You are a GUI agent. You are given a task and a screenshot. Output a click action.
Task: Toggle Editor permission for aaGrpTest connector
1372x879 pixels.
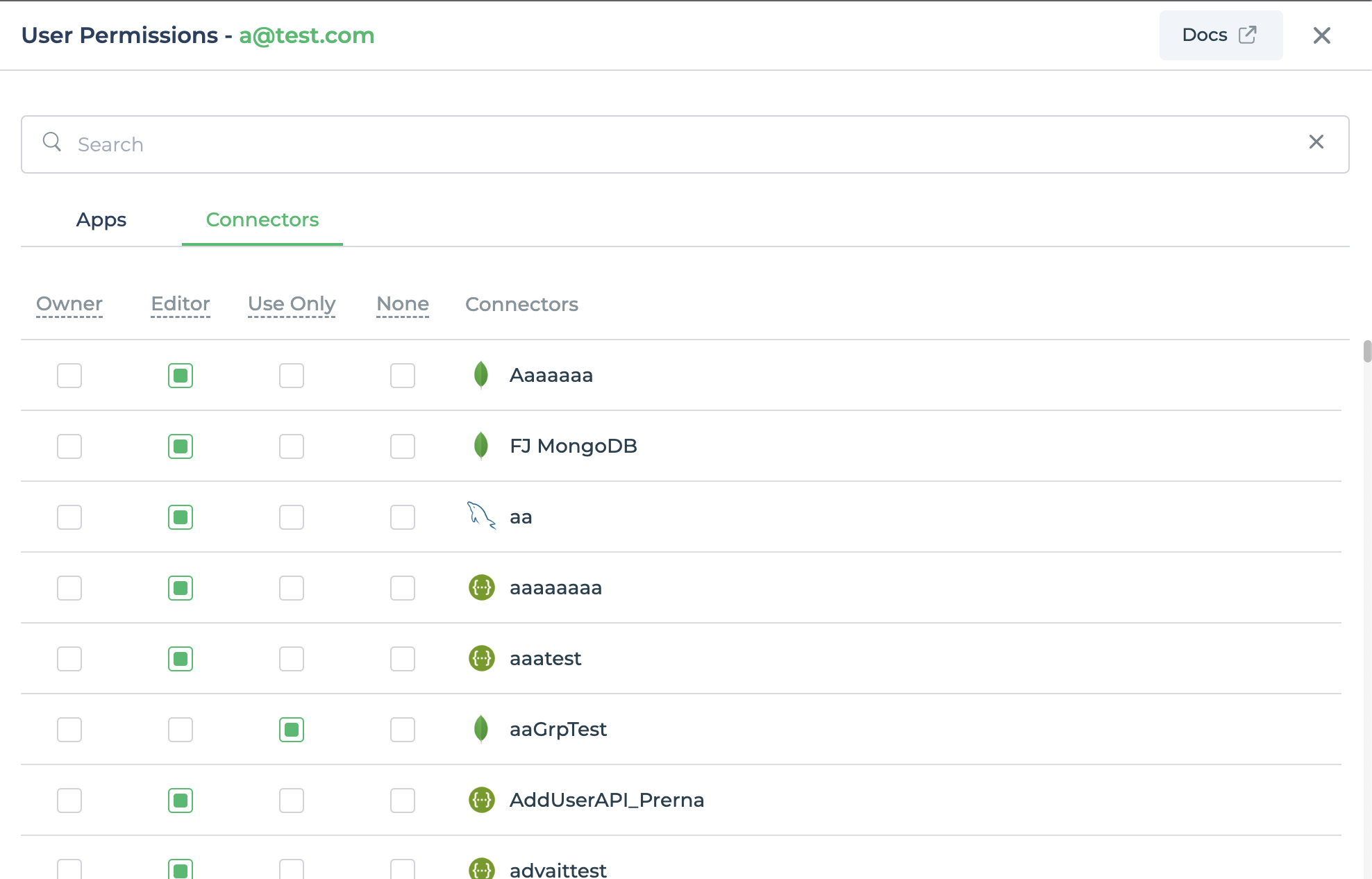(x=179, y=729)
